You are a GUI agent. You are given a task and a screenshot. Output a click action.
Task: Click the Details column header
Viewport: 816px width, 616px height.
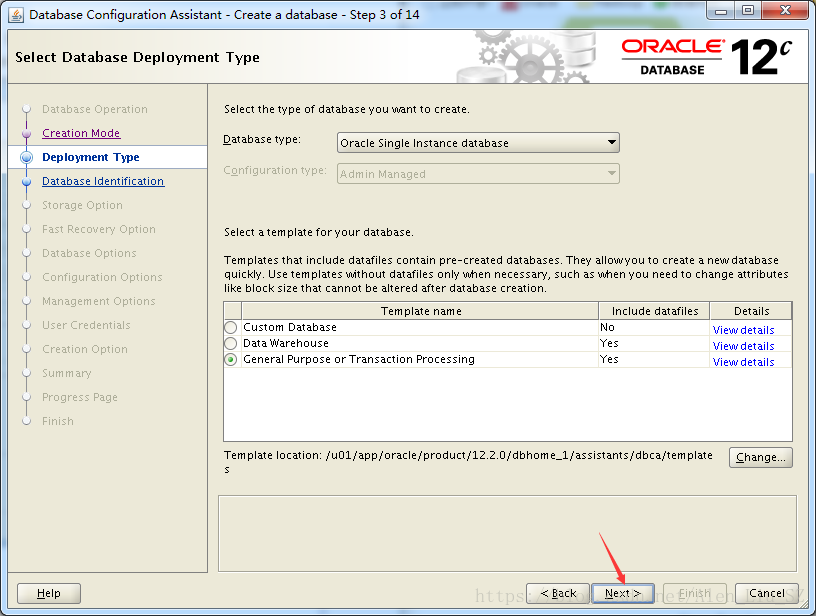751,311
